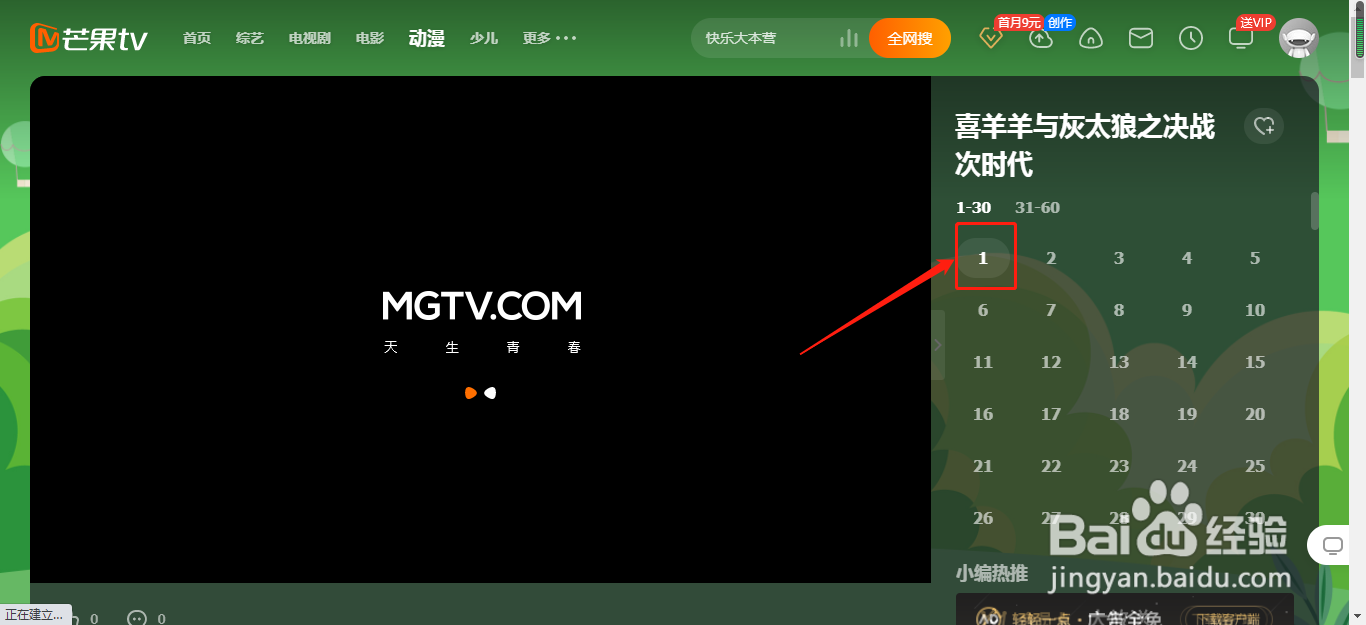Collapse the episode side panel arrow
1366x625 pixels.
(x=937, y=345)
